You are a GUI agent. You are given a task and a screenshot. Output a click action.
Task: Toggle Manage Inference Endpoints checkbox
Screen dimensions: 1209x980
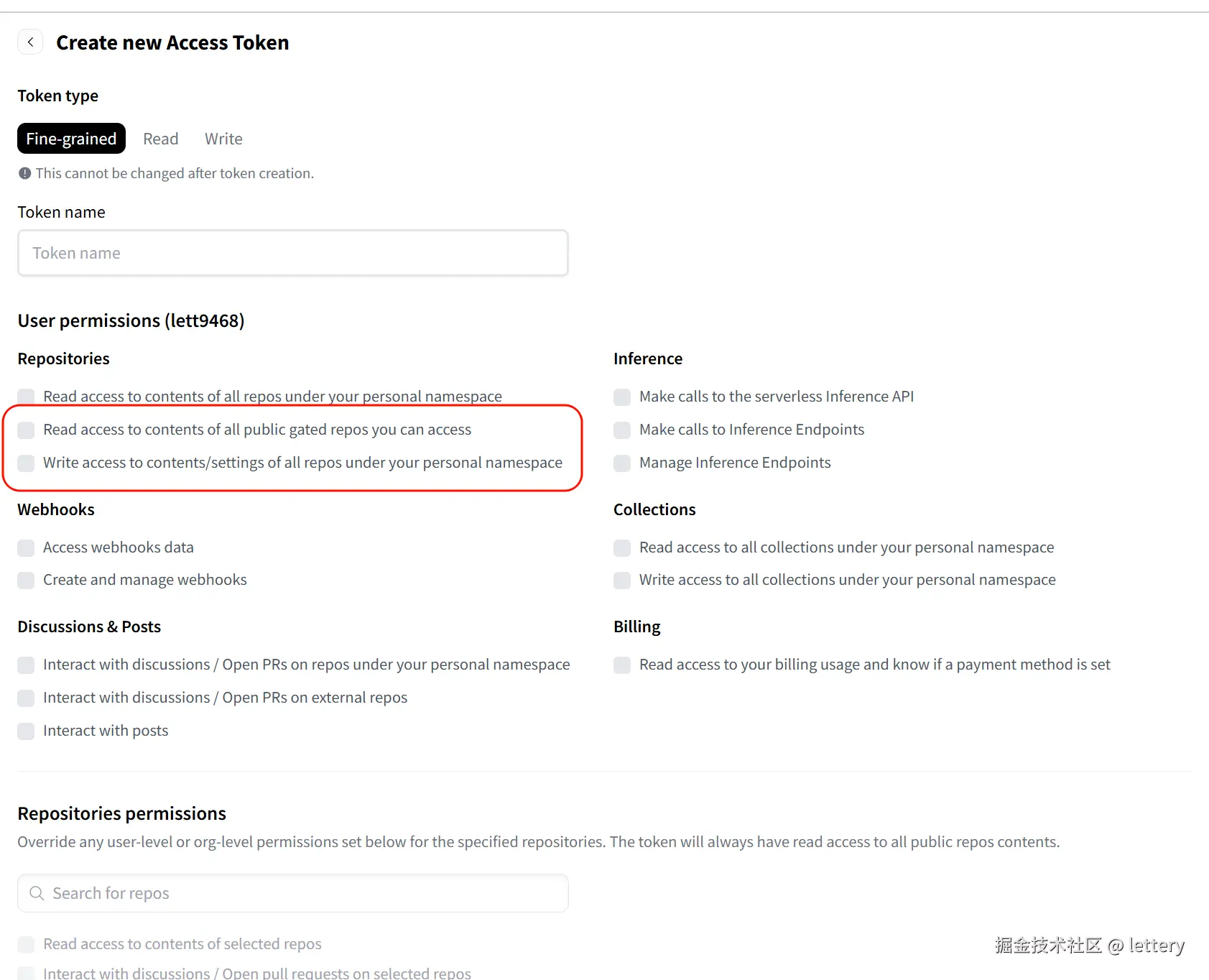tap(622, 463)
